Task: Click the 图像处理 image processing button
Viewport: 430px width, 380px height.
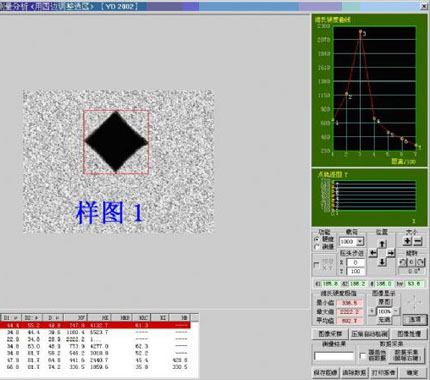Action: tap(409, 334)
